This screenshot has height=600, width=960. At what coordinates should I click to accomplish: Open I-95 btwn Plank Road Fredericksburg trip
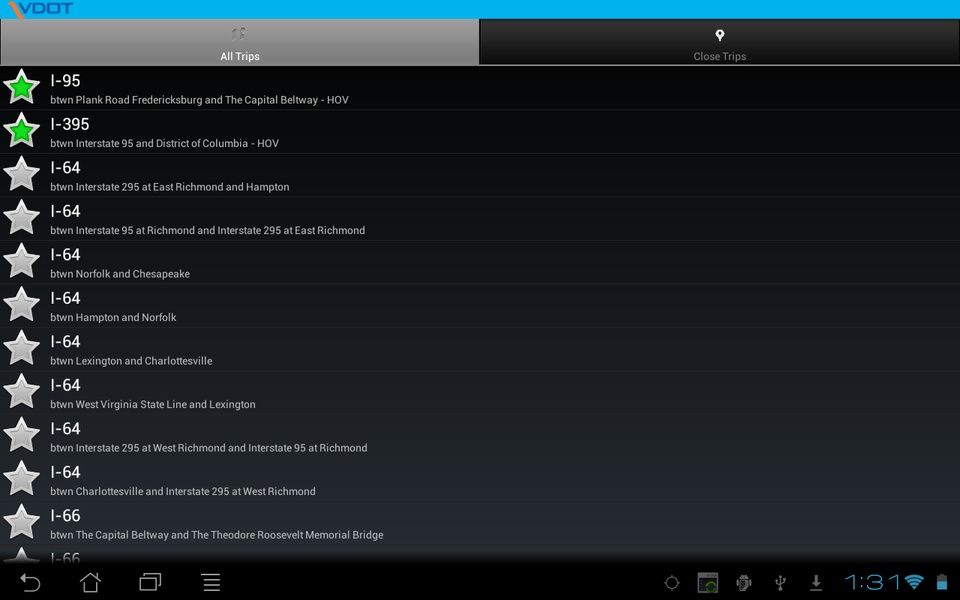point(480,88)
